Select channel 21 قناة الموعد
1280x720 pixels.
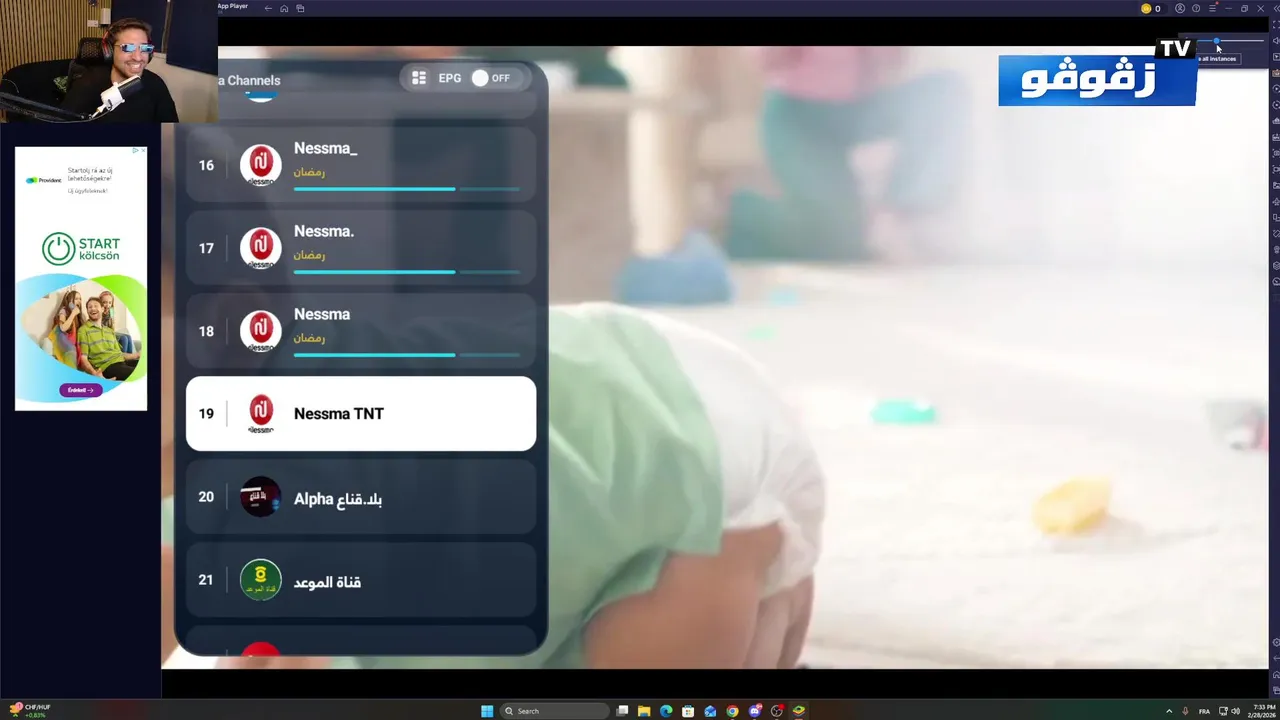361,580
